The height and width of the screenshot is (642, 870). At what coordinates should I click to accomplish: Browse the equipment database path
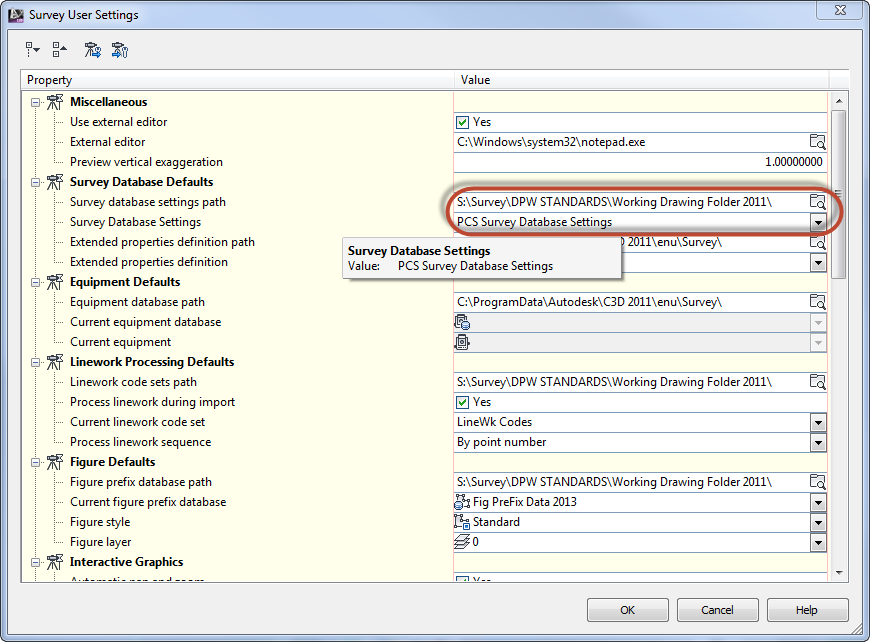pos(817,301)
